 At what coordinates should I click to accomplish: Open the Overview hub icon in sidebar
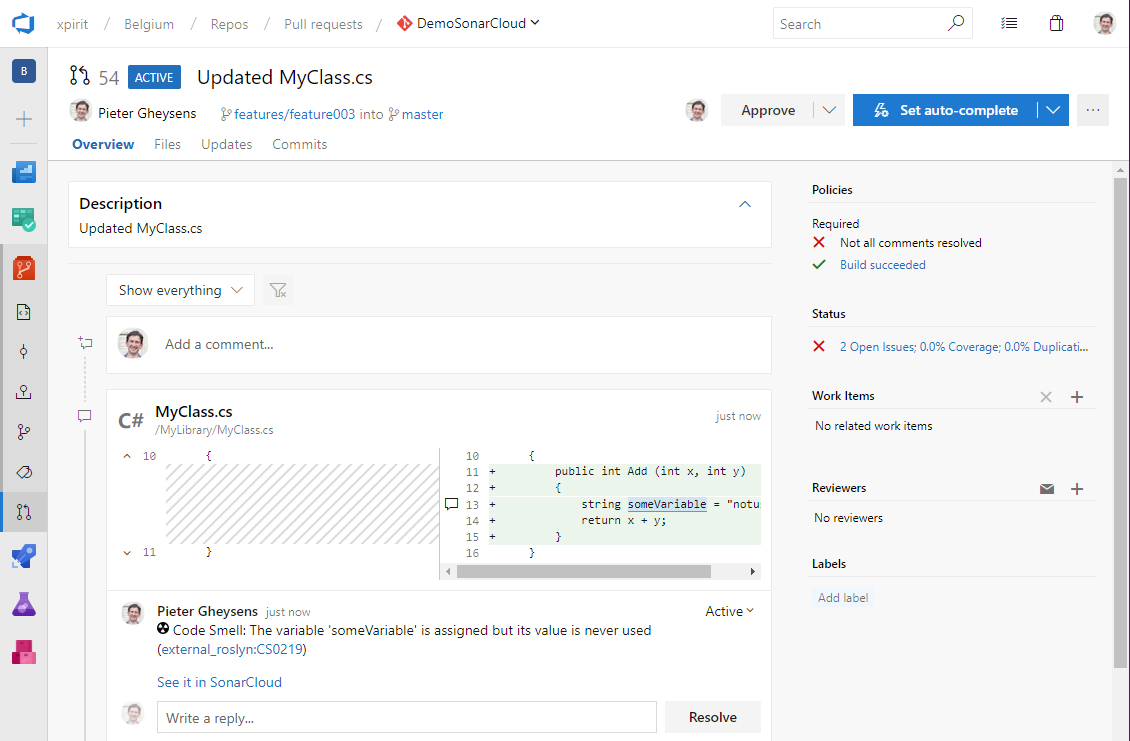(x=24, y=172)
